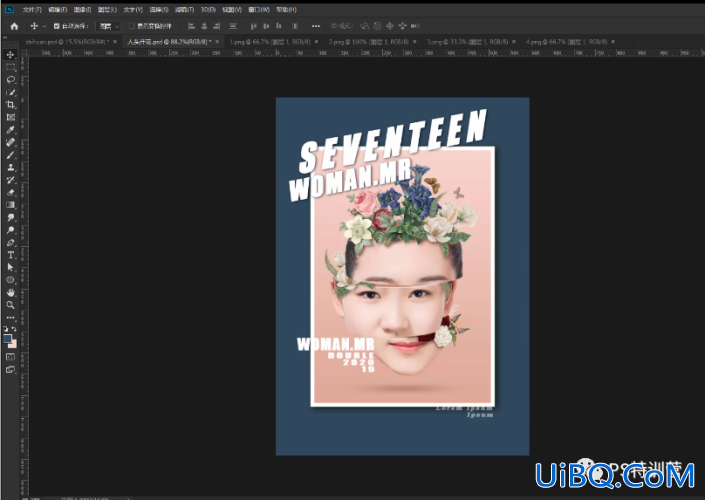Viewport: 705px width, 500px height.
Task: Select the Rectangular Marquee tool
Action: coord(10,67)
